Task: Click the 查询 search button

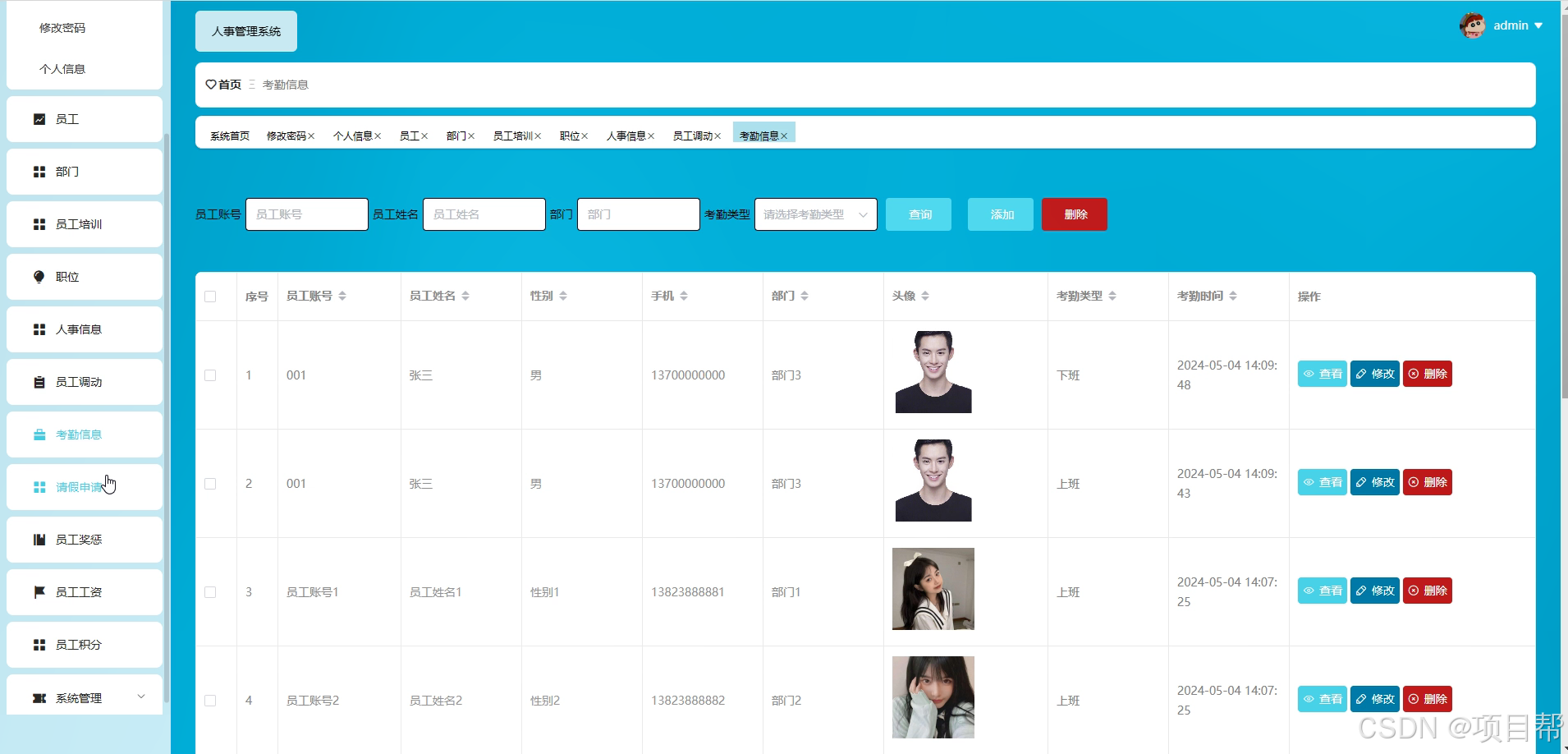Action: point(919,214)
